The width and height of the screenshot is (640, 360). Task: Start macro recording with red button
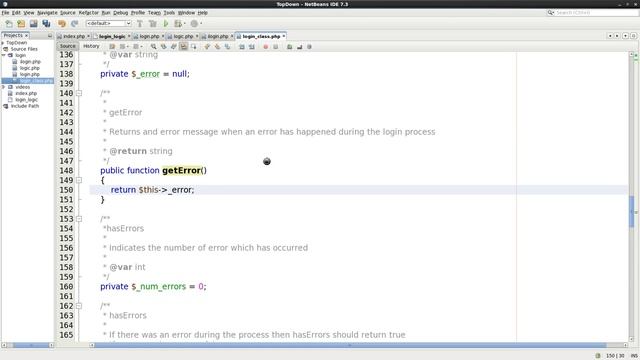[x=266, y=47]
